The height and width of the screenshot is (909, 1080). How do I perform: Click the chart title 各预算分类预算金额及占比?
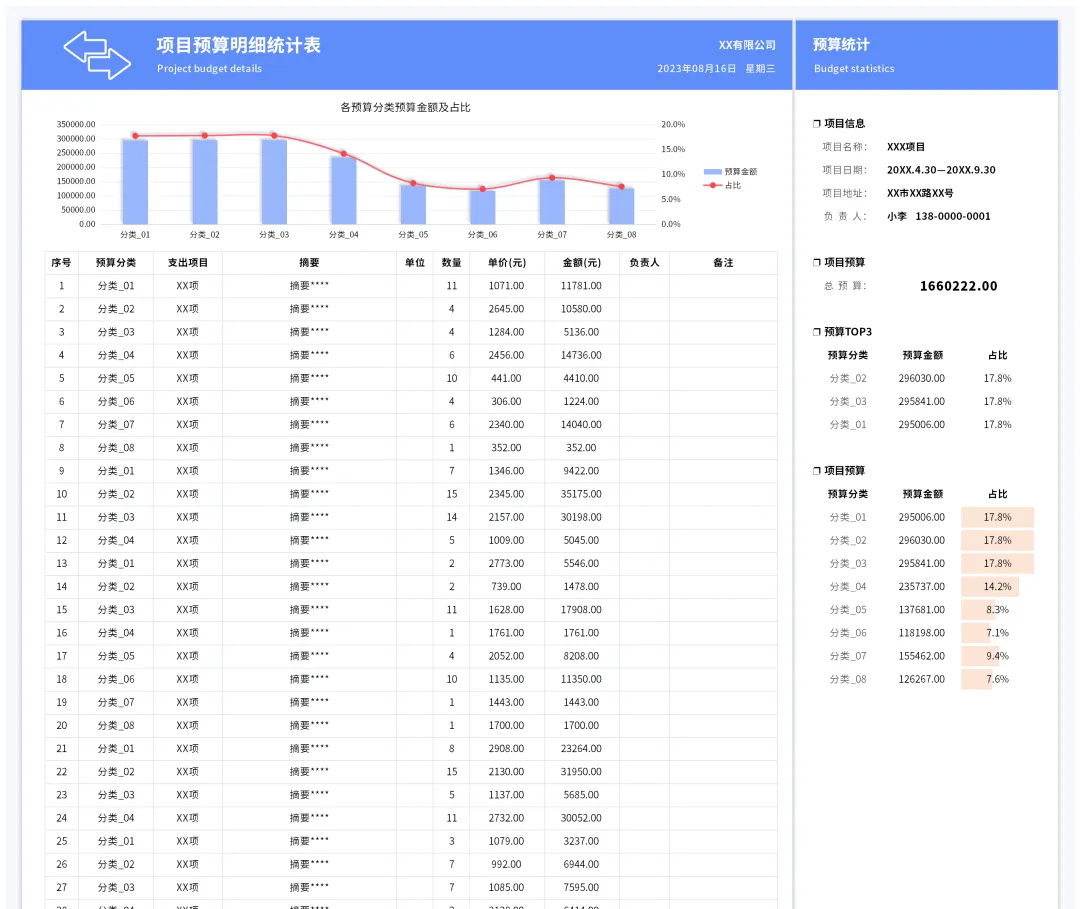tap(405, 107)
